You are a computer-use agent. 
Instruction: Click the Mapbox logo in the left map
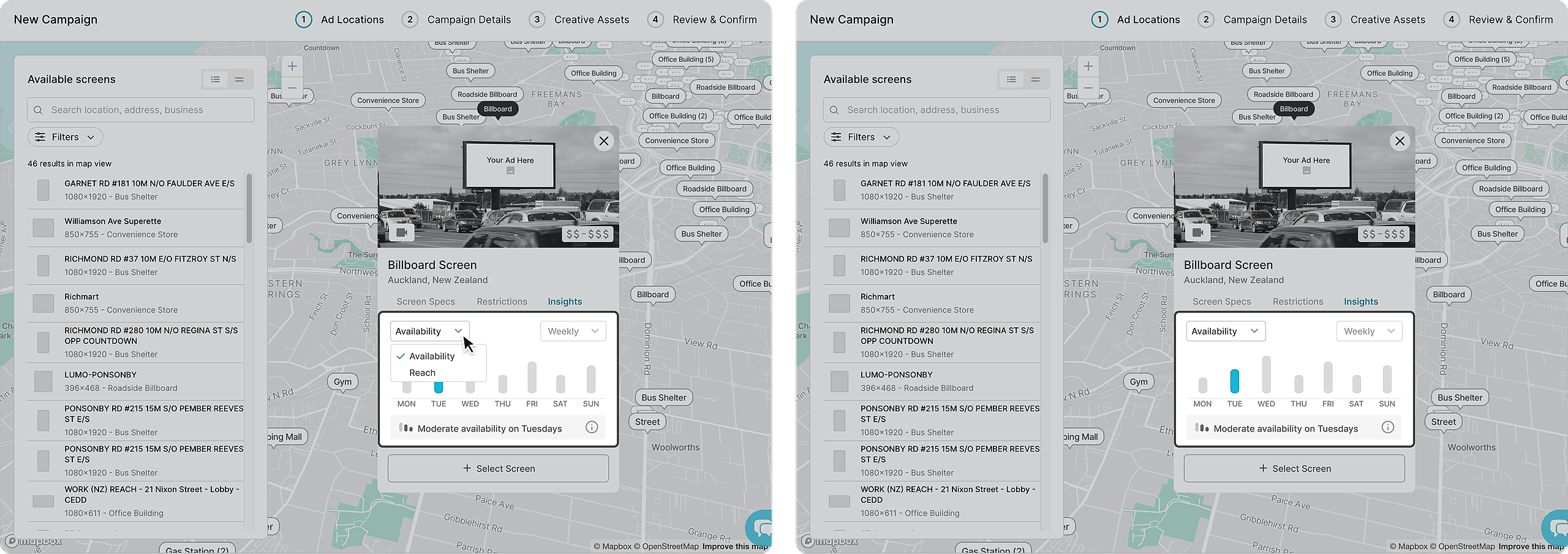point(34,541)
